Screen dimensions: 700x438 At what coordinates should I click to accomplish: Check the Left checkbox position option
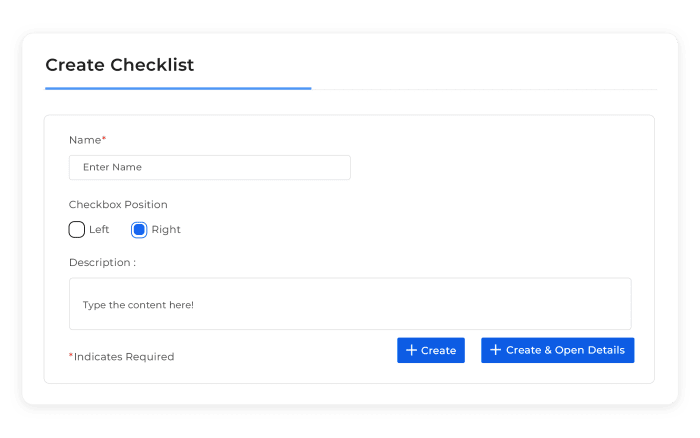click(76, 229)
